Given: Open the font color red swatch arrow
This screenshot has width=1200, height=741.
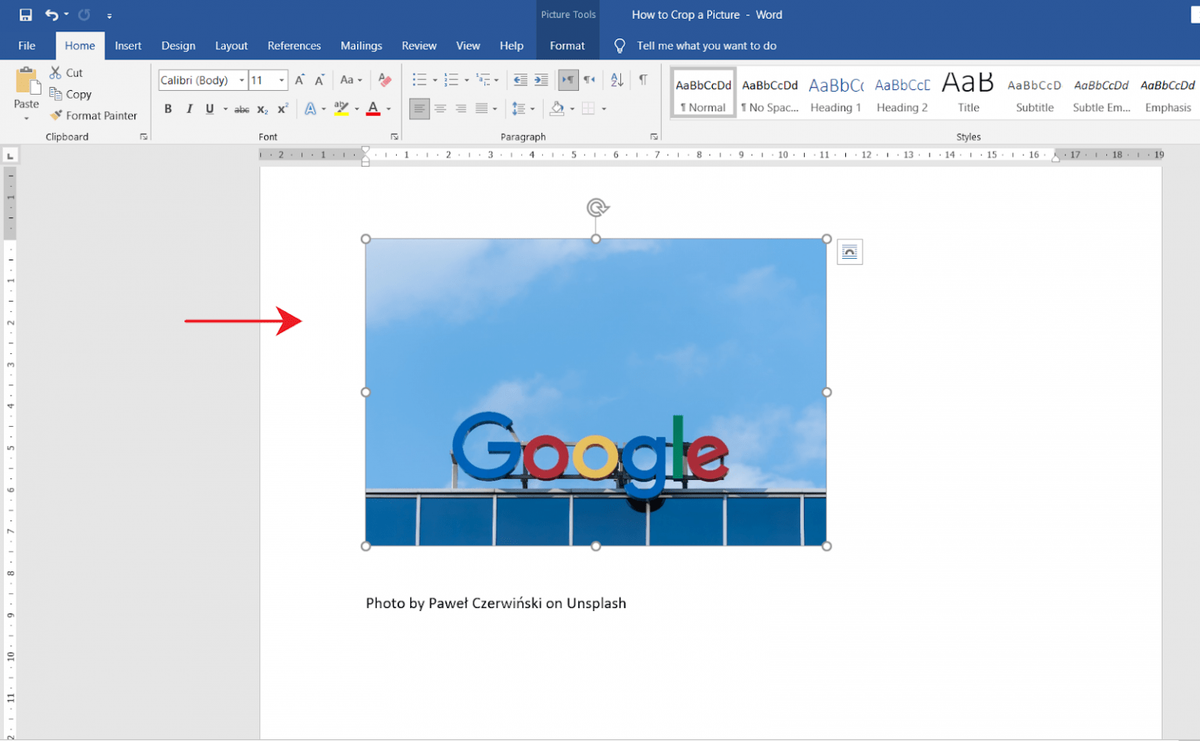Looking at the screenshot, I should [388, 108].
